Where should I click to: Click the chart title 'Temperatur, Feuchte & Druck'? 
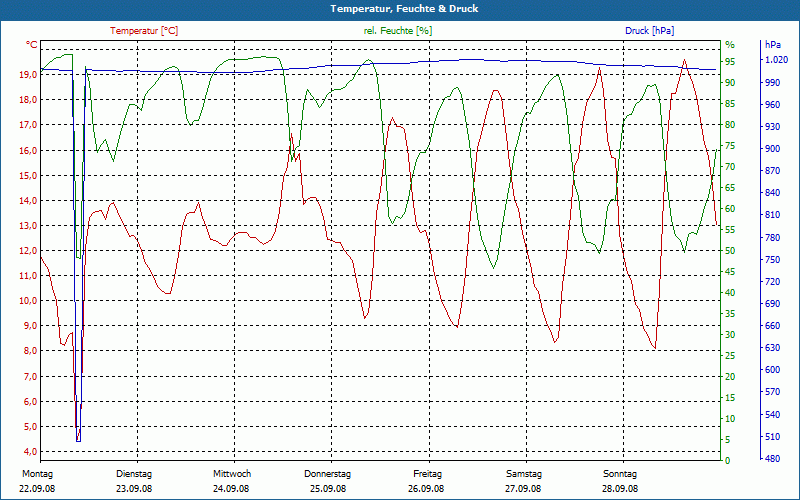pos(404,9)
